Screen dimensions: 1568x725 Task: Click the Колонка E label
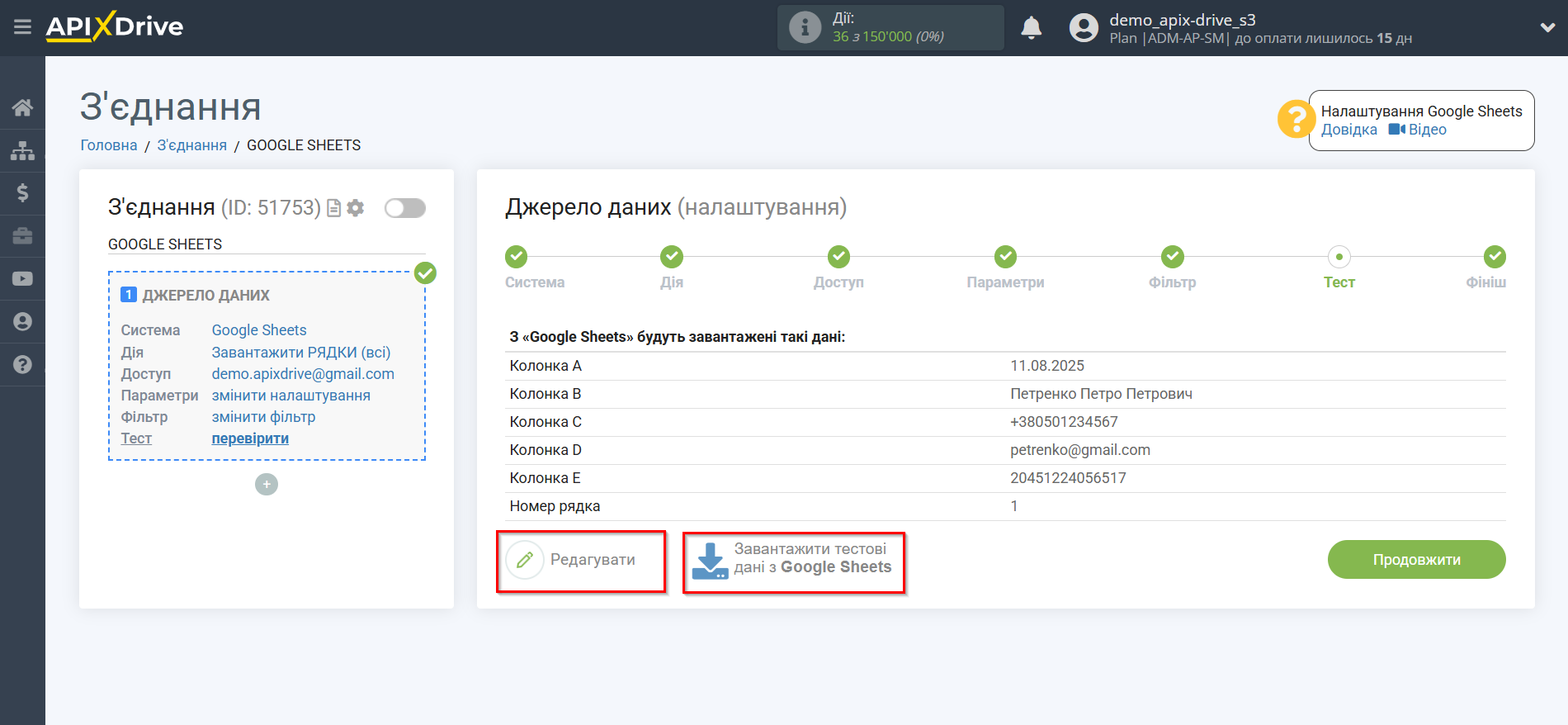tap(545, 478)
